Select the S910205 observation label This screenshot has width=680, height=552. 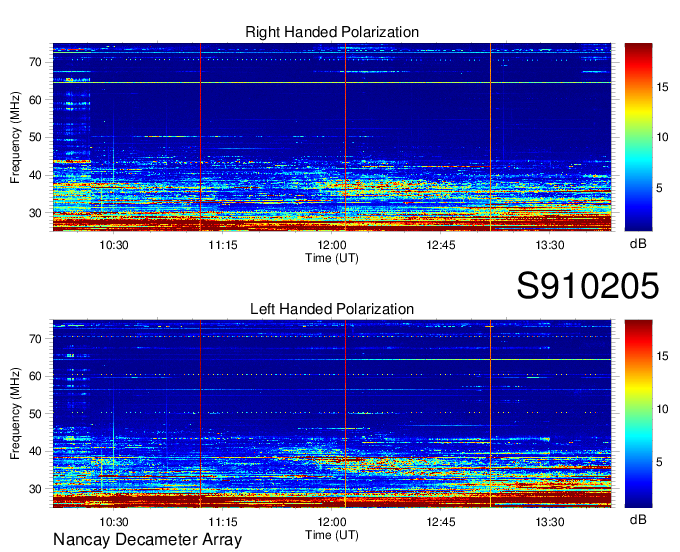(588, 286)
